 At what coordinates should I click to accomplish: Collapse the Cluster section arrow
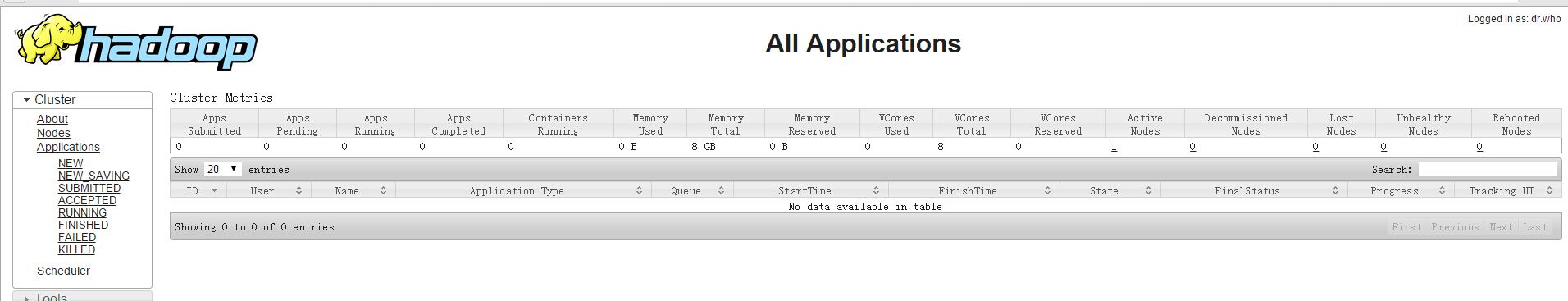pos(26,100)
